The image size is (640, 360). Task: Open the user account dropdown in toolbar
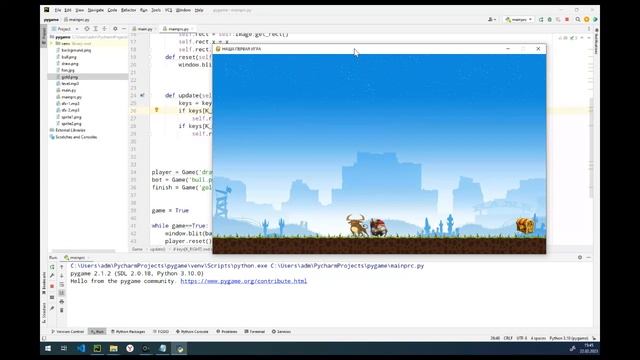click(x=492, y=19)
